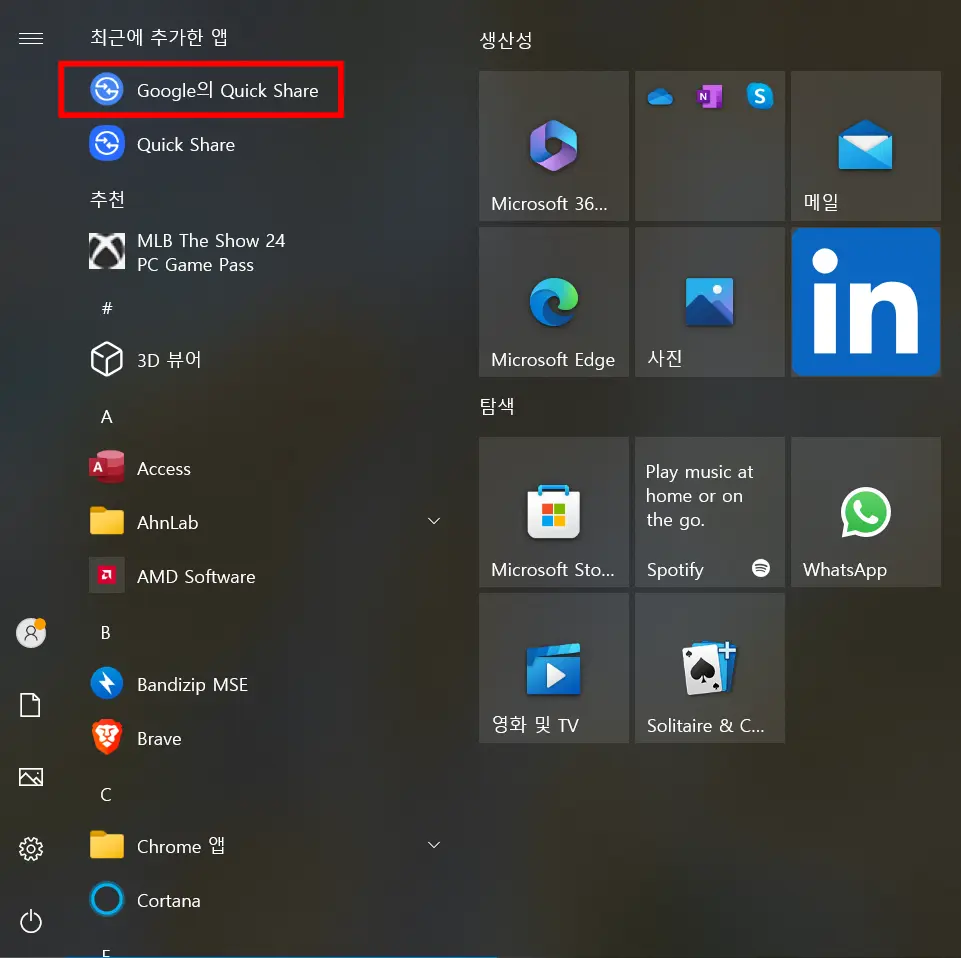Screen dimensions: 961x958
Task: Open the WhatsApp tile
Action: (x=865, y=512)
